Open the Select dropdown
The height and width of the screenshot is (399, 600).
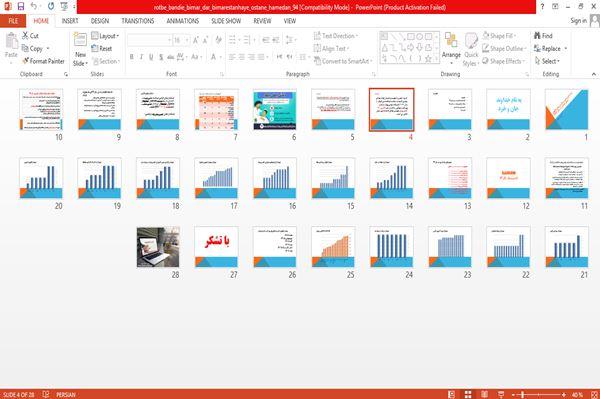547,61
